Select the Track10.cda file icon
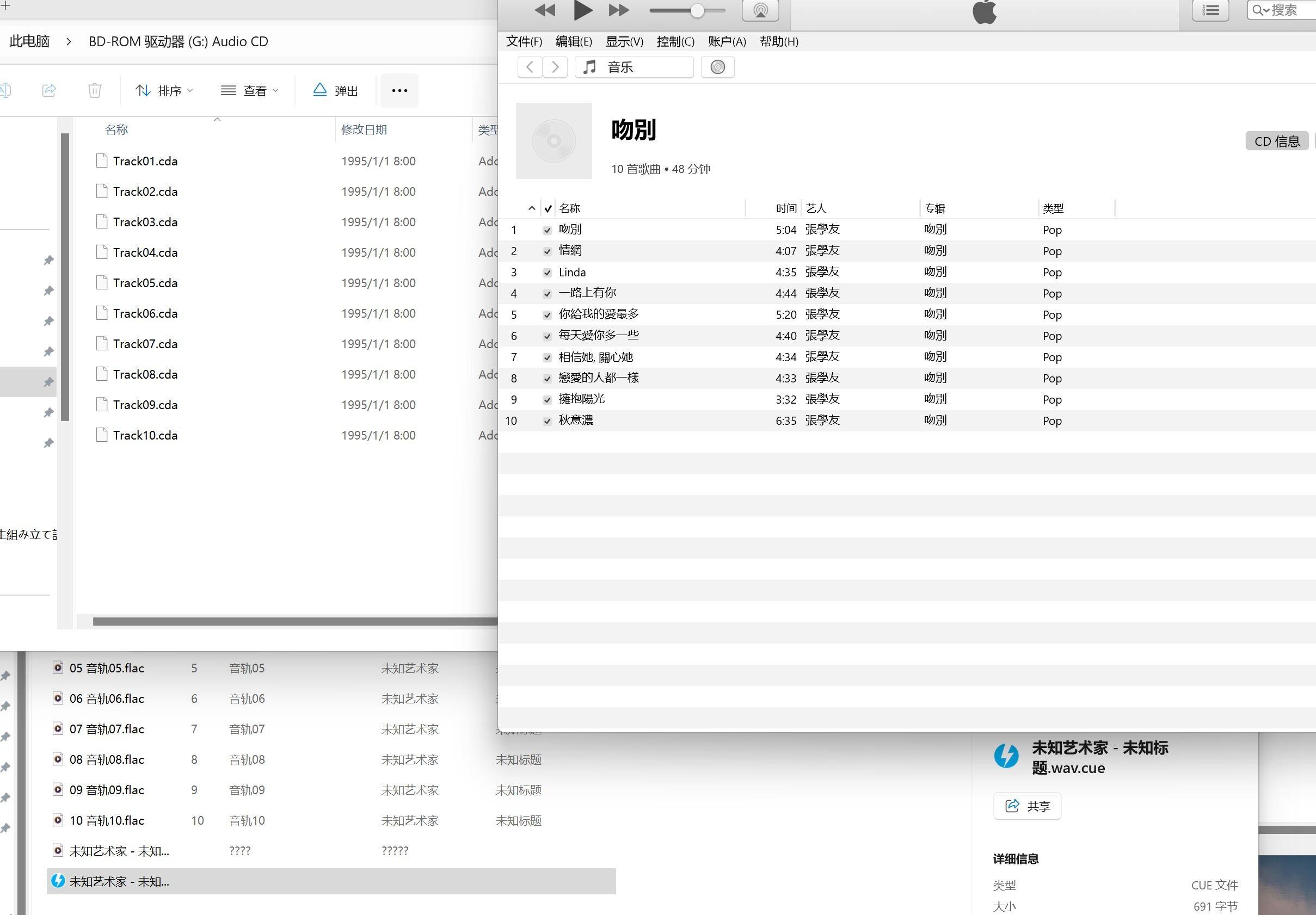 click(102, 435)
